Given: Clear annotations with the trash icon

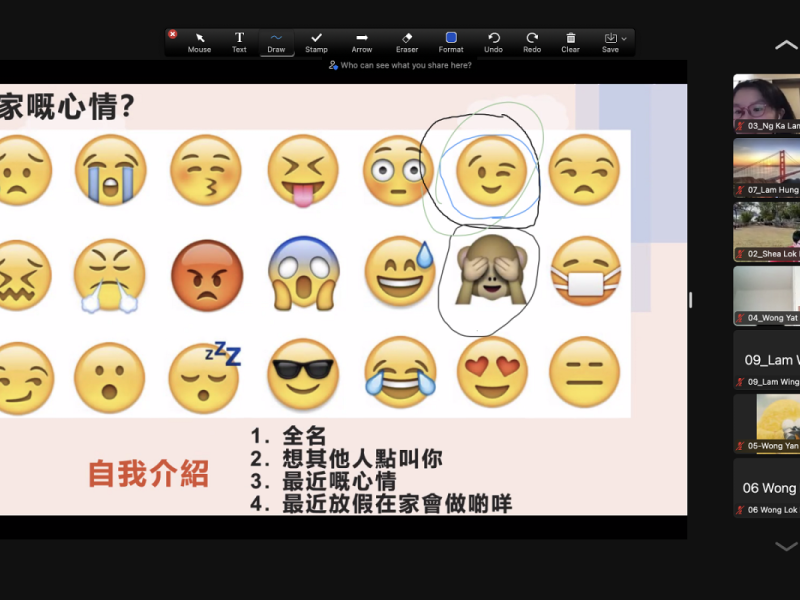Looking at the screenshot, I should click(x=570, y=42).
